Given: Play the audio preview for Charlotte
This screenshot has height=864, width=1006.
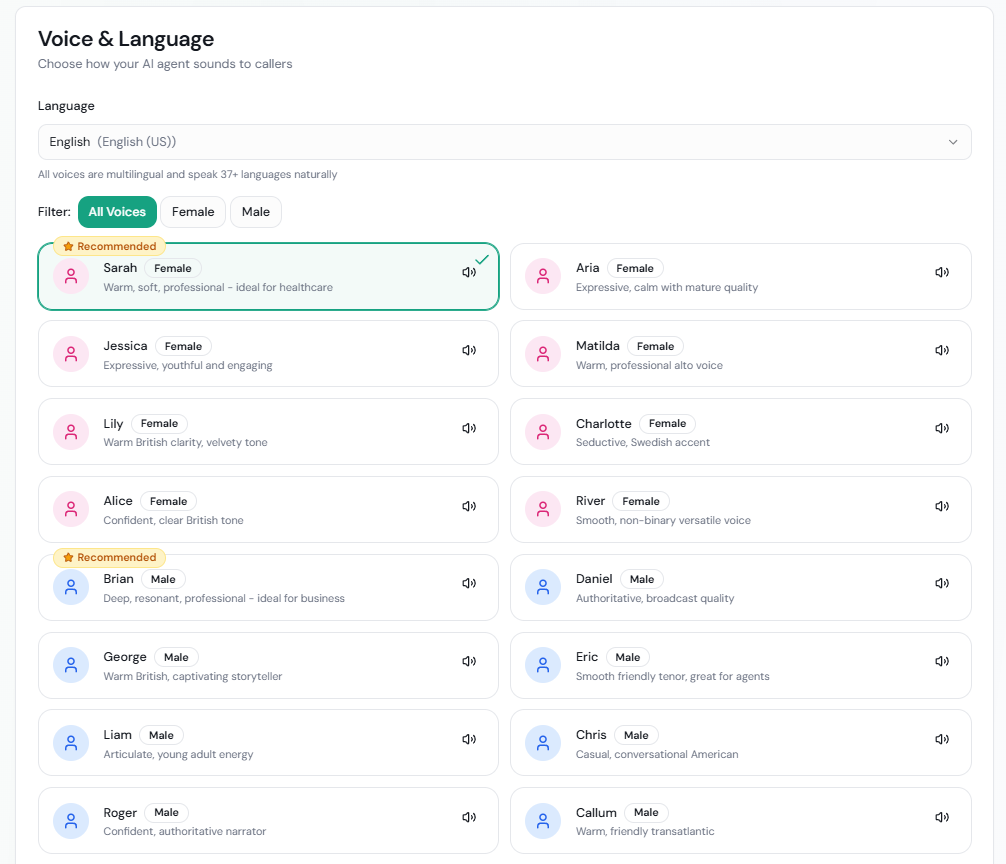Looking at the screenshot, I should click(x=941, y=427).
